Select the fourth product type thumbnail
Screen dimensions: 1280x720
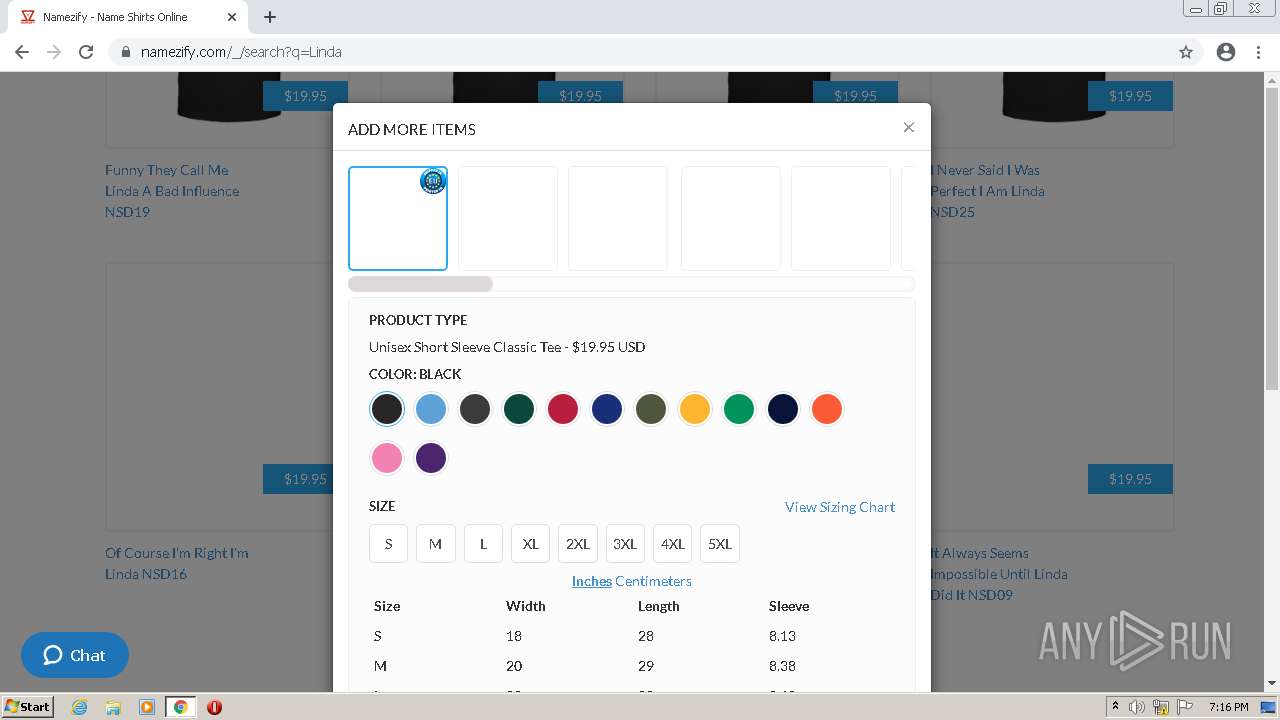(x=731, y=218)
